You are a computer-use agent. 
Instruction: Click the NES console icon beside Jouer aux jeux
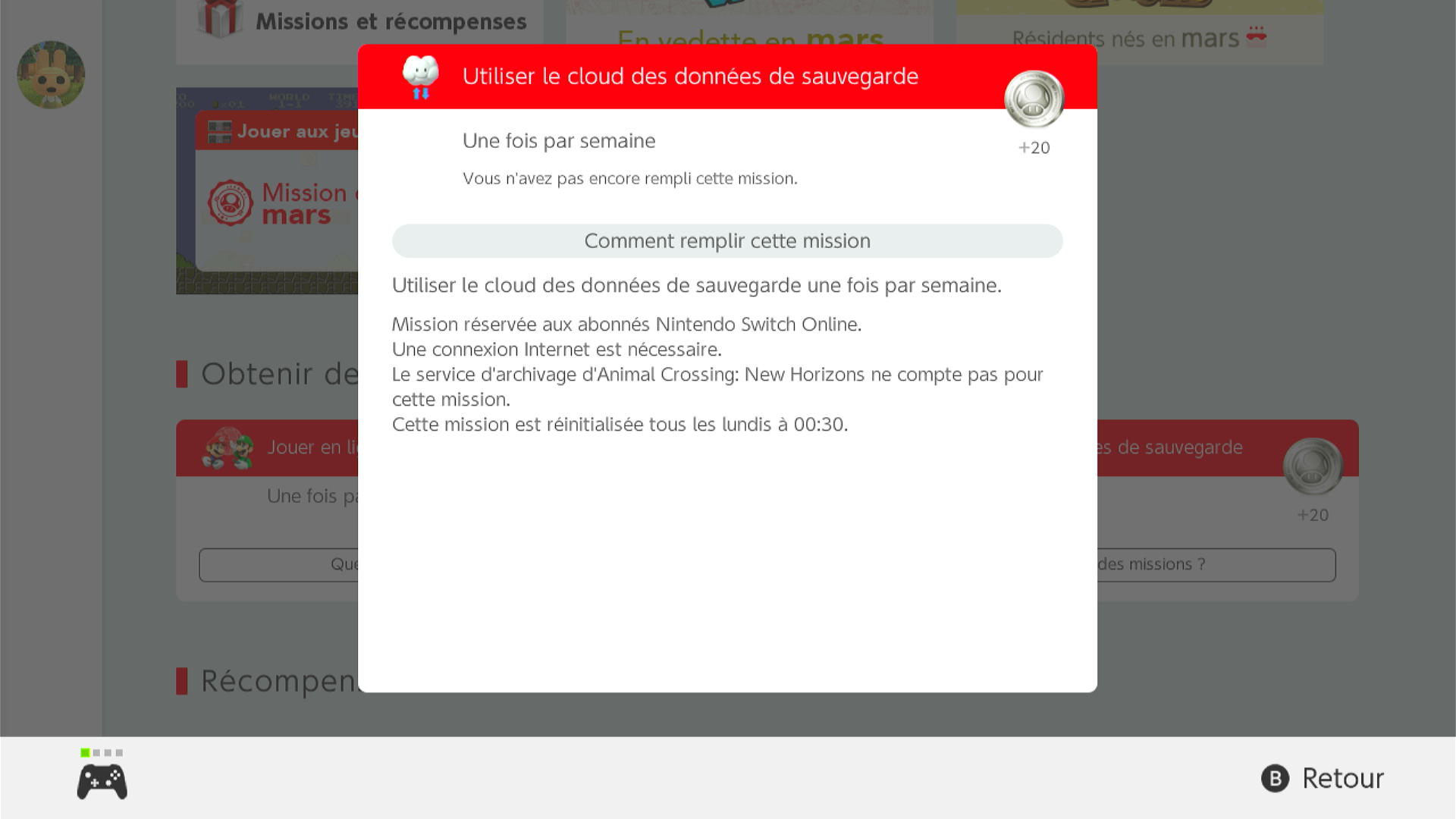(x=219, y=131)
